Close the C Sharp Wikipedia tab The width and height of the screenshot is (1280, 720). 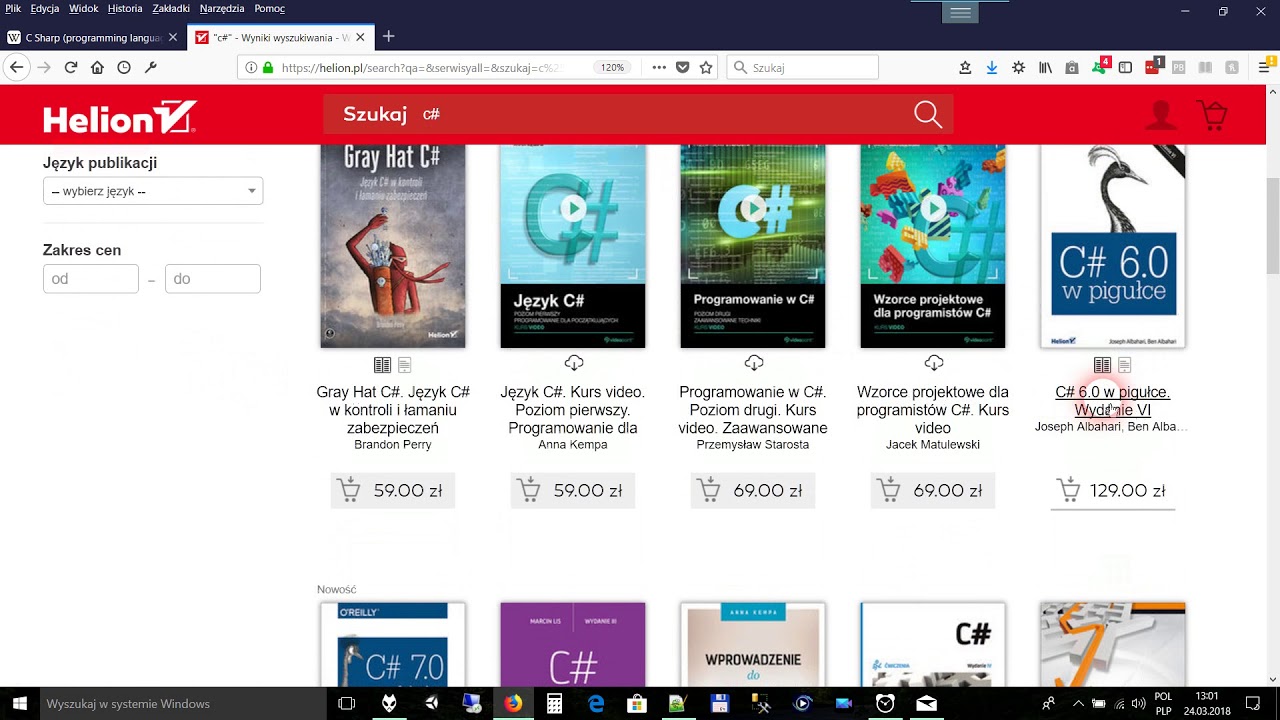[173, 37]
